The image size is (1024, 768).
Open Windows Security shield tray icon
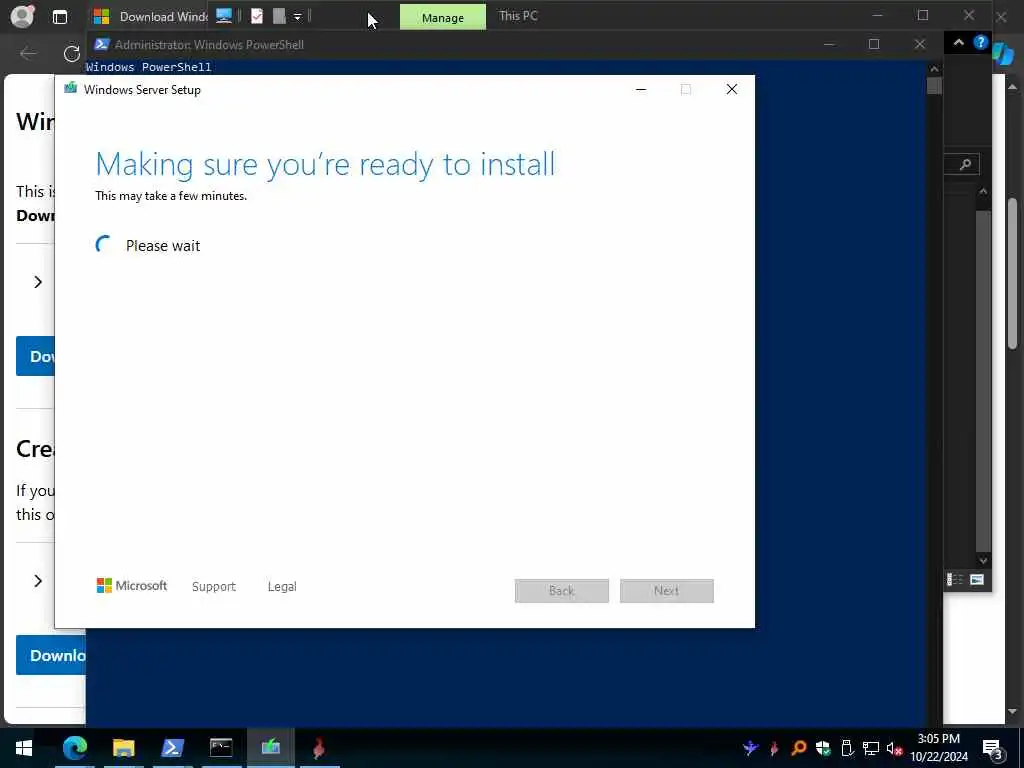coord(823,748)
